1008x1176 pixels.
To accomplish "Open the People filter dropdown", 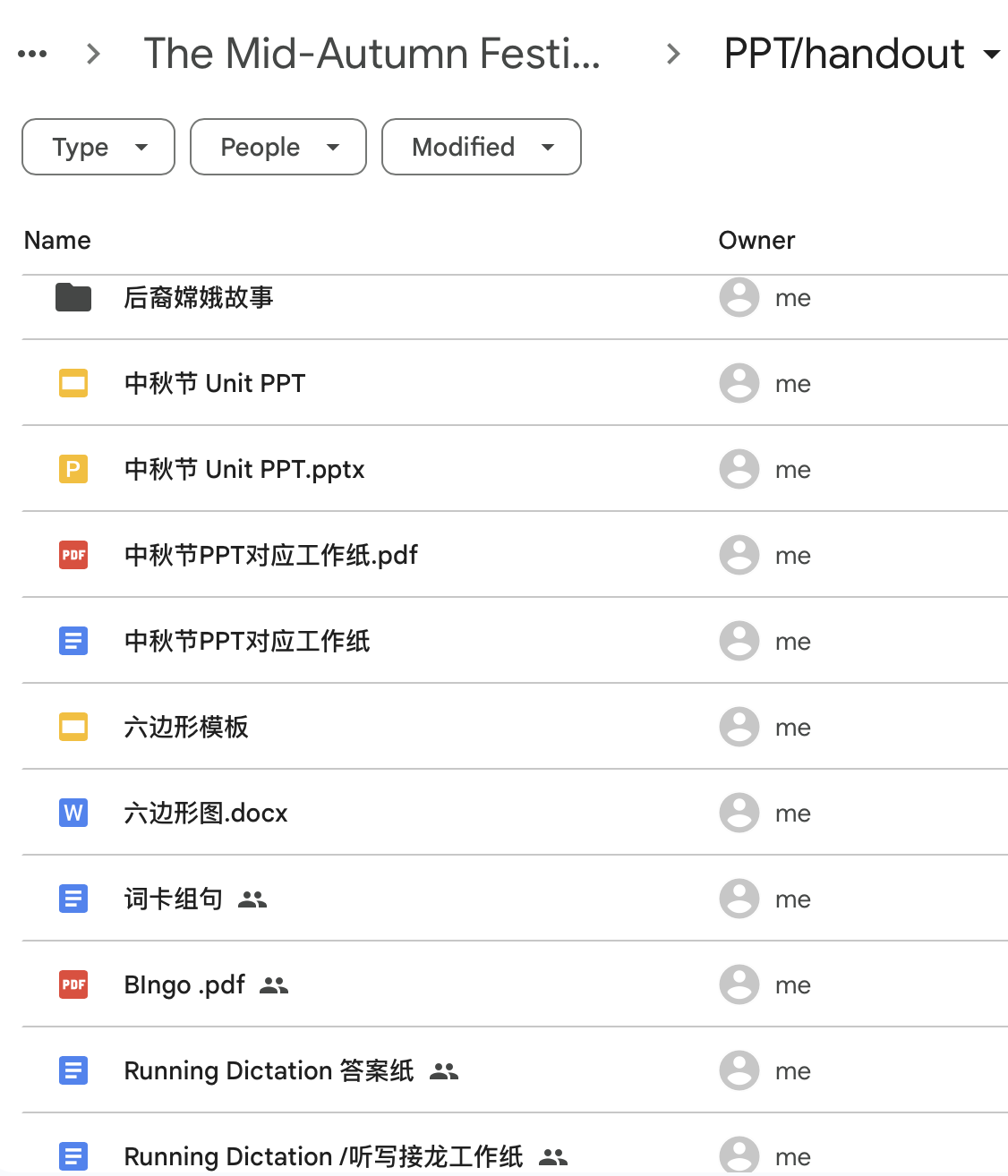I will (278, 147).
